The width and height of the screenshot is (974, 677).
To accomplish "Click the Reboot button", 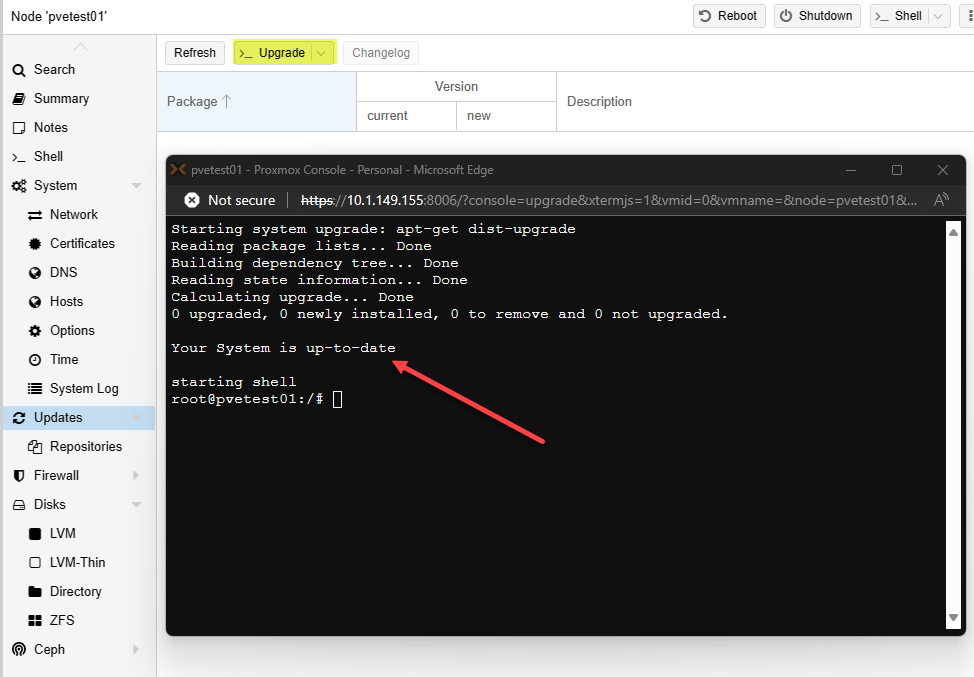I will [x=729, y=16].
